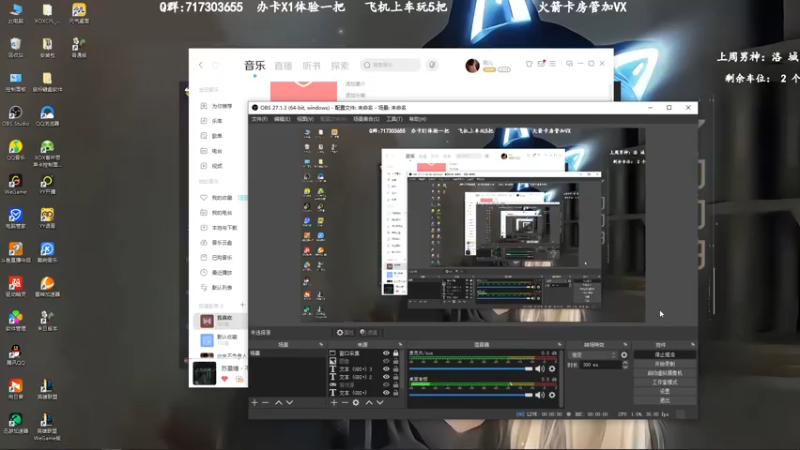This screenshot has width=800, height=450.
Task: Pop out the 场景 dock panel
Action: coord(321,345)
